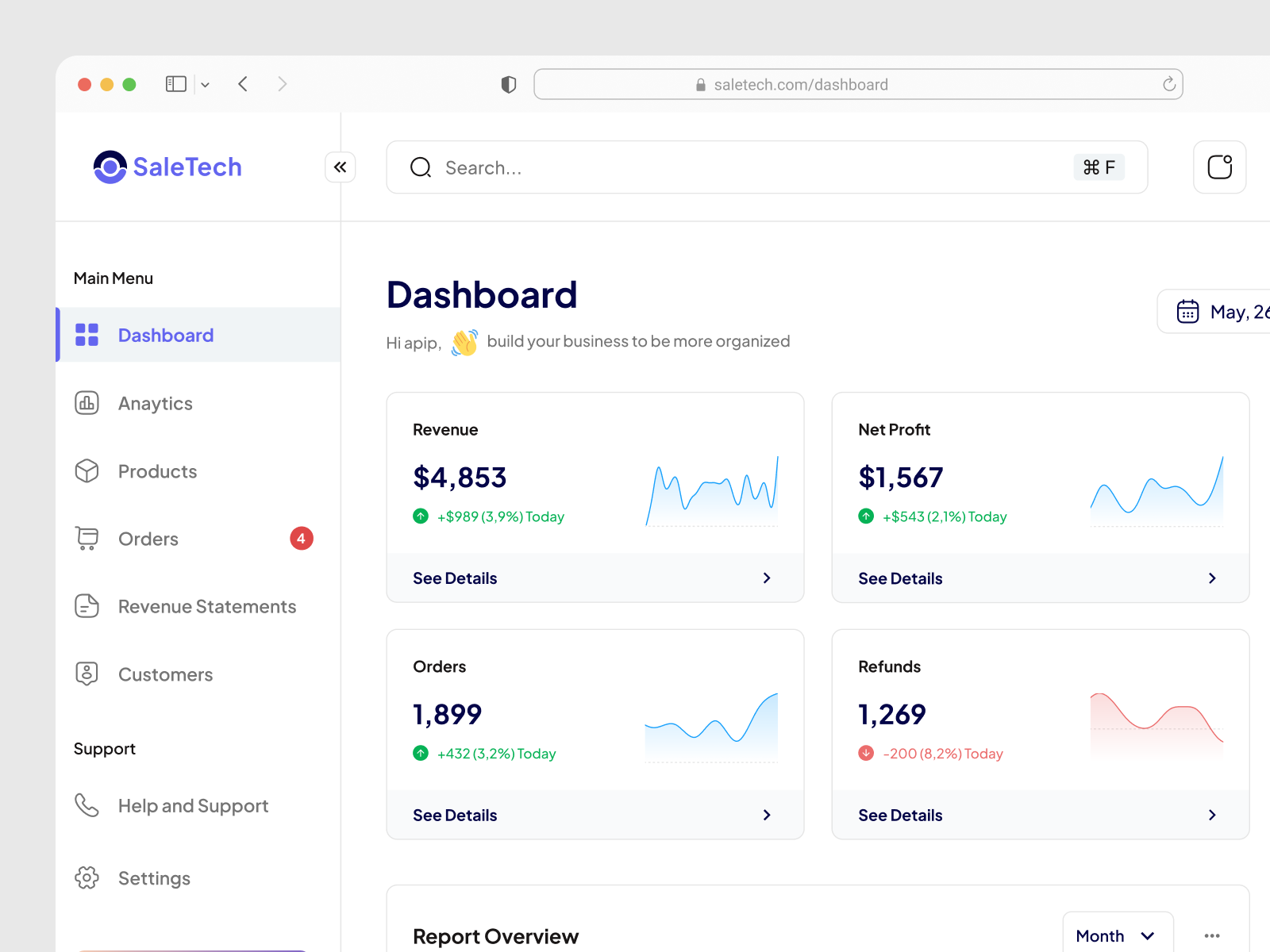
Task: Open Settings via the gear icon
Action: click(x=87, y=877)
